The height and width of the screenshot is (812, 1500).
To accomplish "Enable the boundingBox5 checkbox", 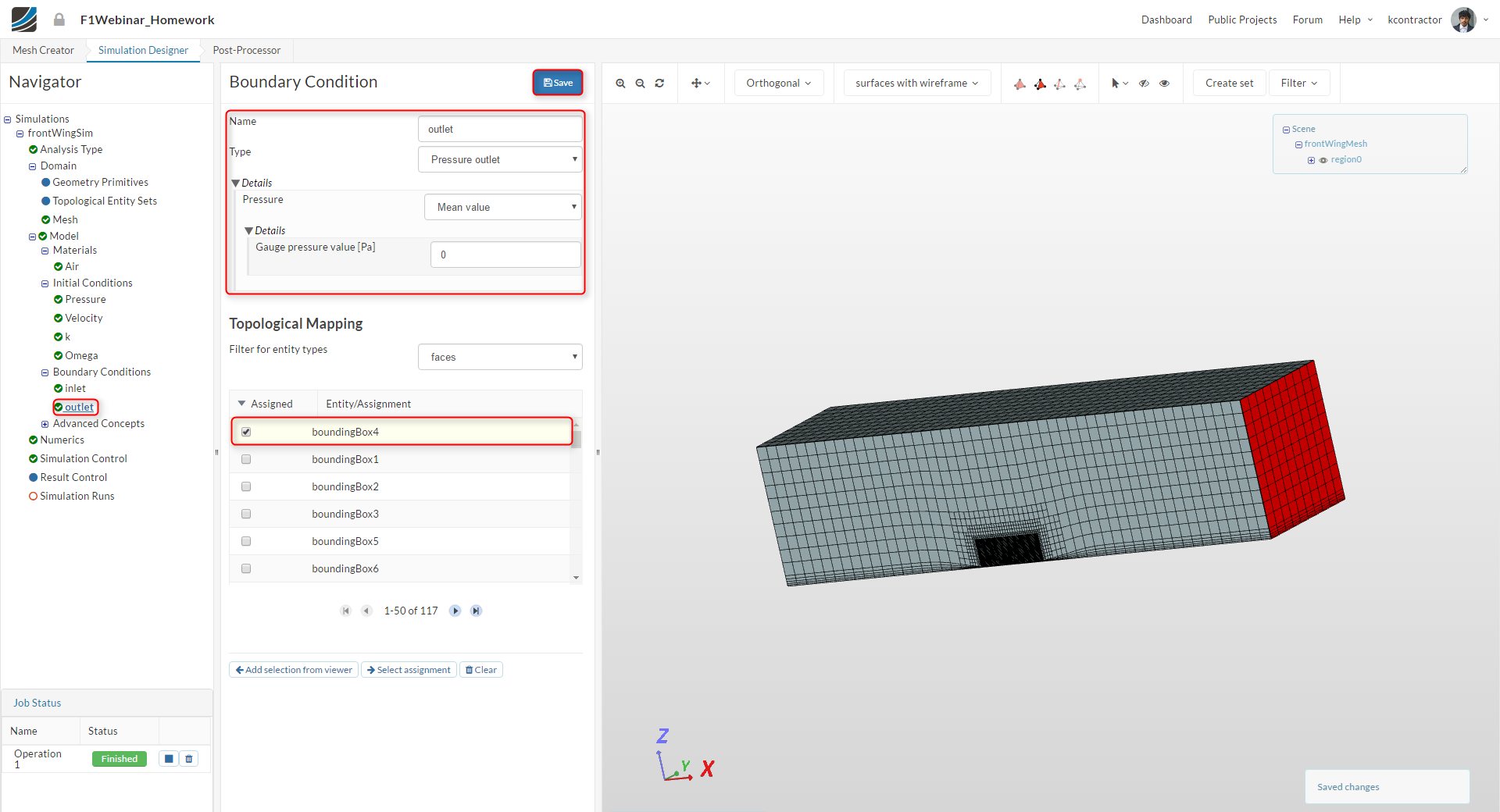I will coord(246,541).
